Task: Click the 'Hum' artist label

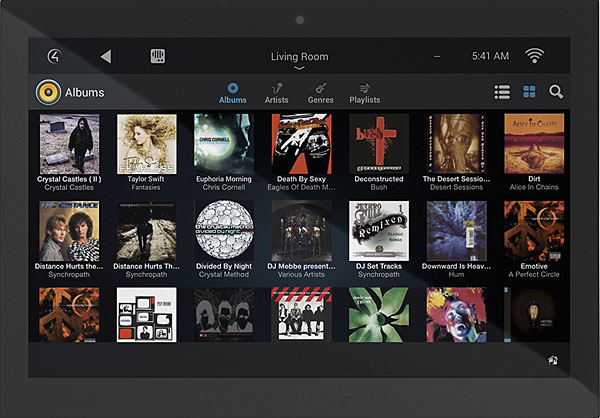Action: click(x=457, y=274)
